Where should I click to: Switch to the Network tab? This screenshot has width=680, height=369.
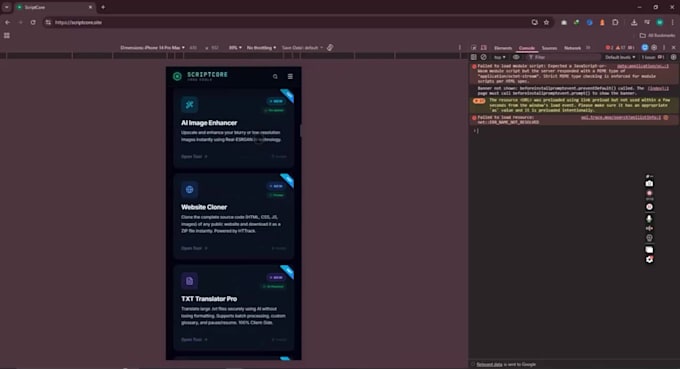point(572,48)
